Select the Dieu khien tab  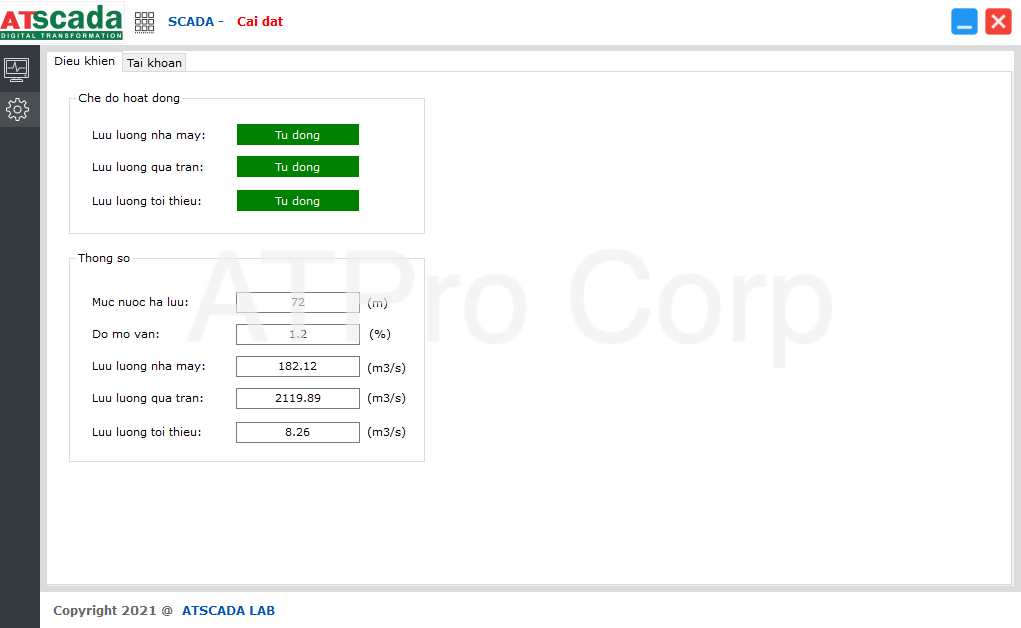(84, 61)
